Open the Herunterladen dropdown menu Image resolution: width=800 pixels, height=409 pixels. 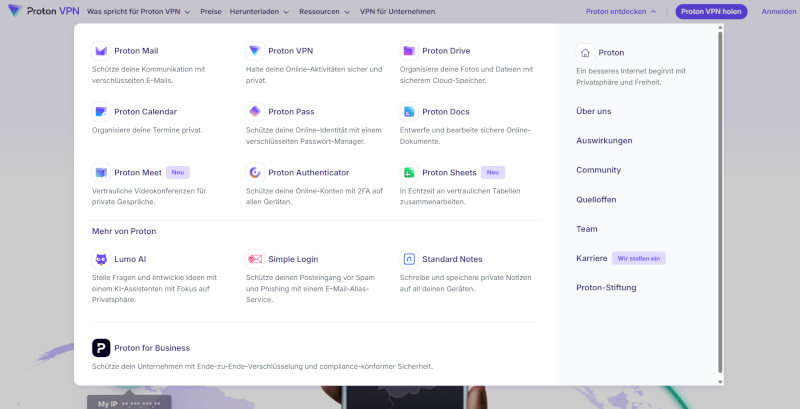click(x=259, y=11)
